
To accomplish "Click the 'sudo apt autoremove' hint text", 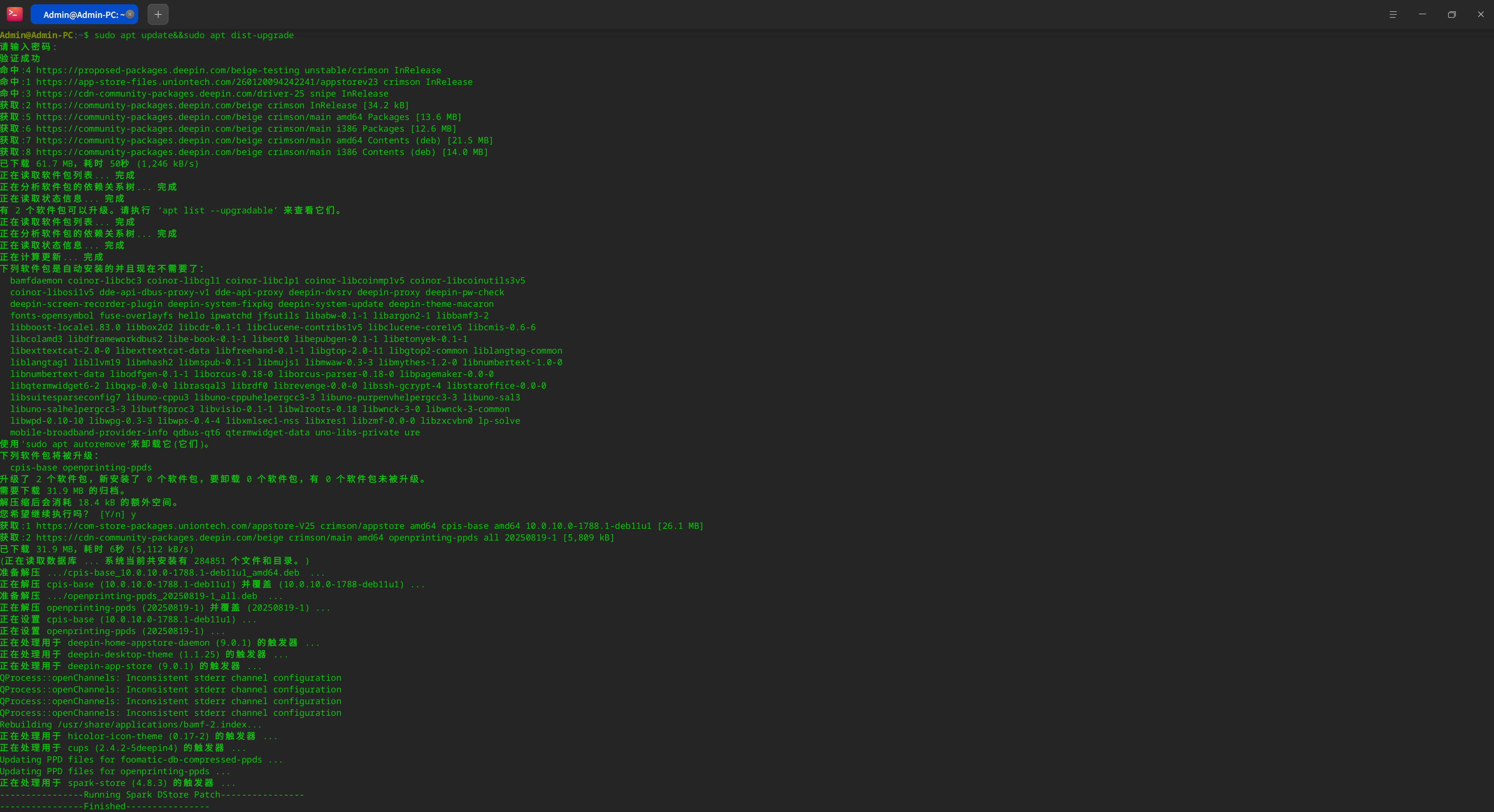I will (x=75, y=444).
